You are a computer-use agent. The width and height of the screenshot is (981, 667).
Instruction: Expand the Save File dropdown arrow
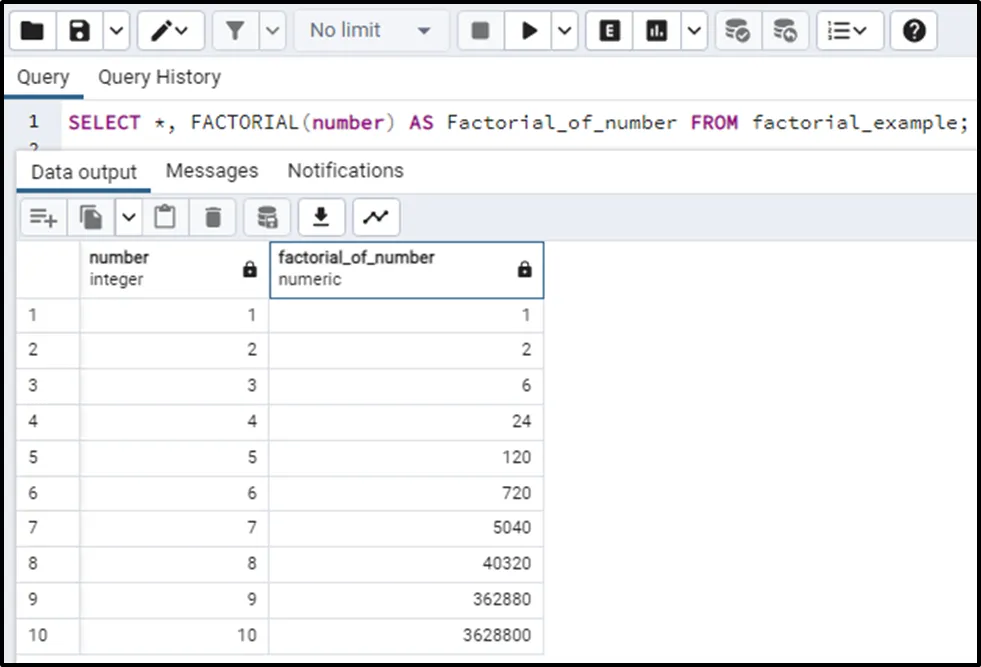point(116,31)
